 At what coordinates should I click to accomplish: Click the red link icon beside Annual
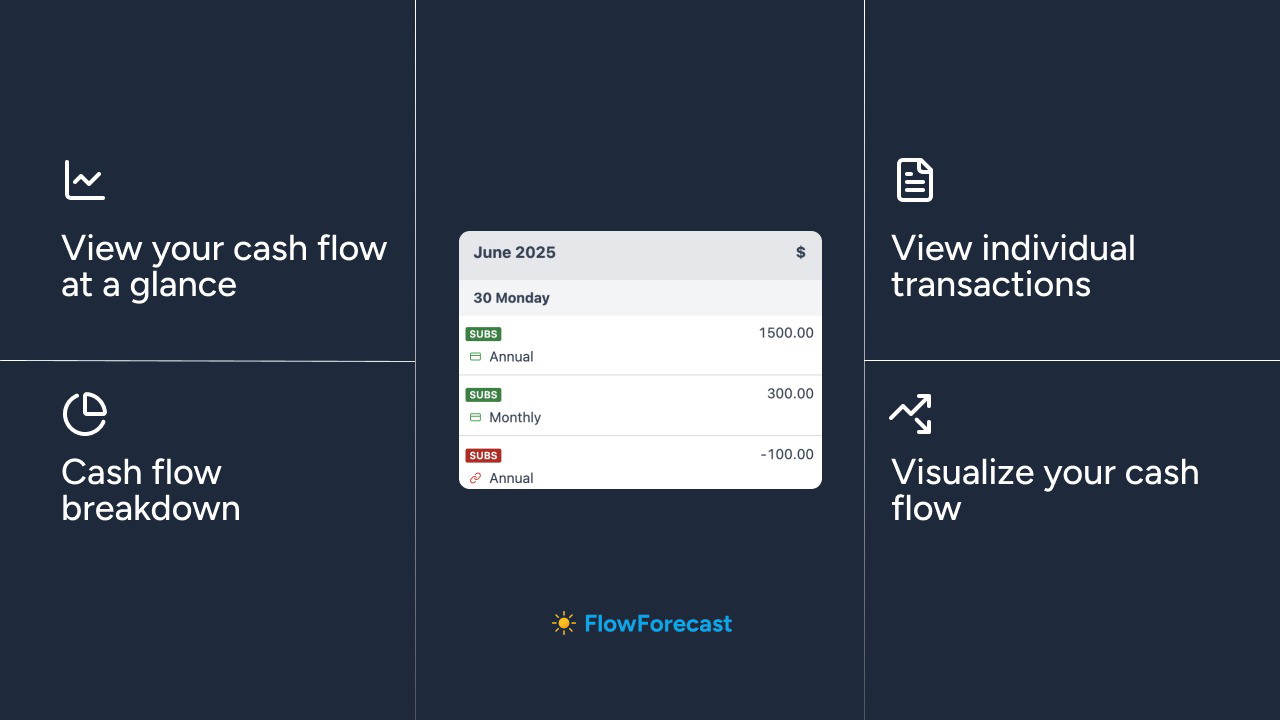[x=476, y=478]
